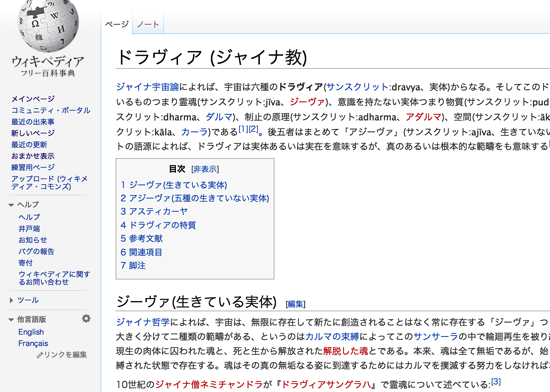Open お知らせ link

(x=33, y=240)
